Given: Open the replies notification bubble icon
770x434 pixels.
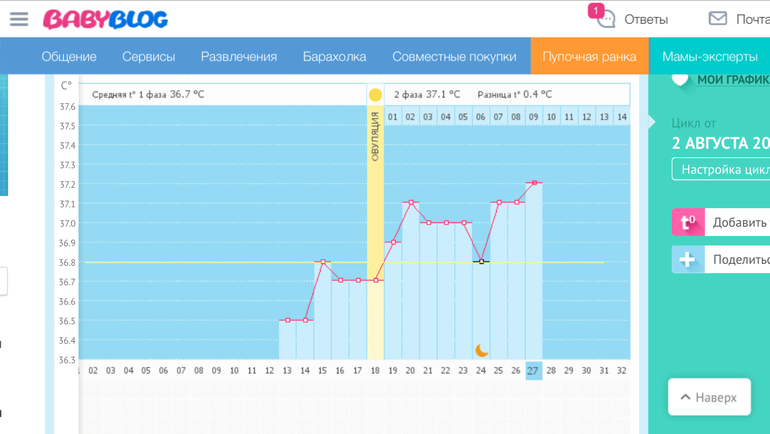Looking at the screenshot, I should 605,19.
